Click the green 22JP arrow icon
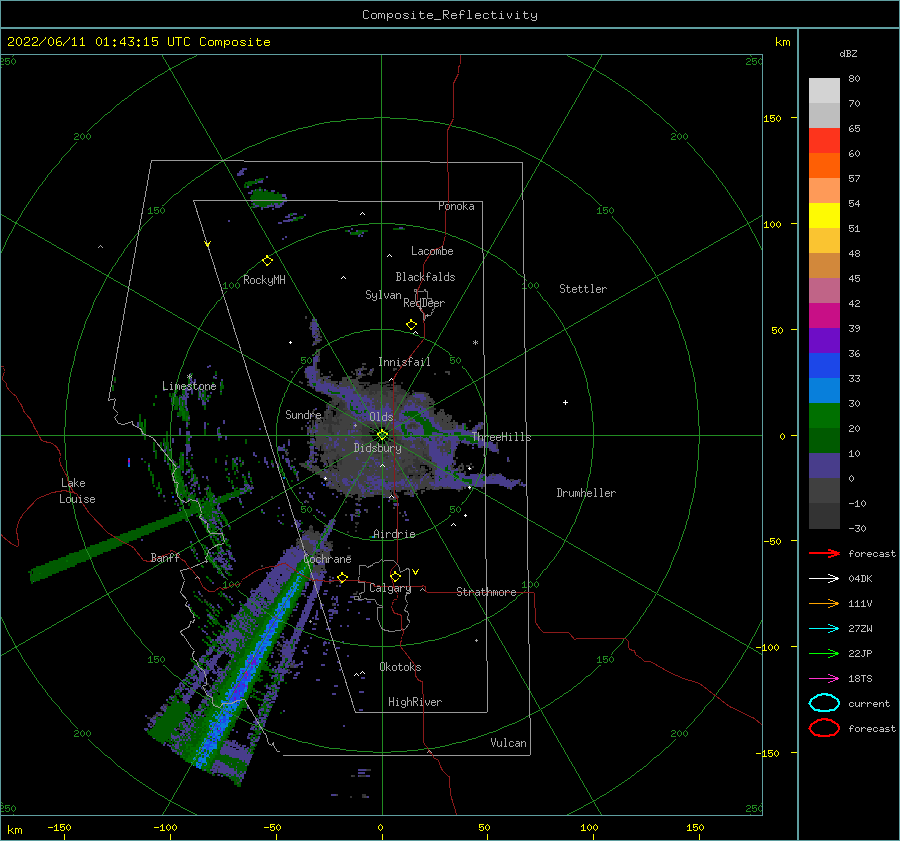The width and height of the screenshot is (900, 841). [824, 653]
